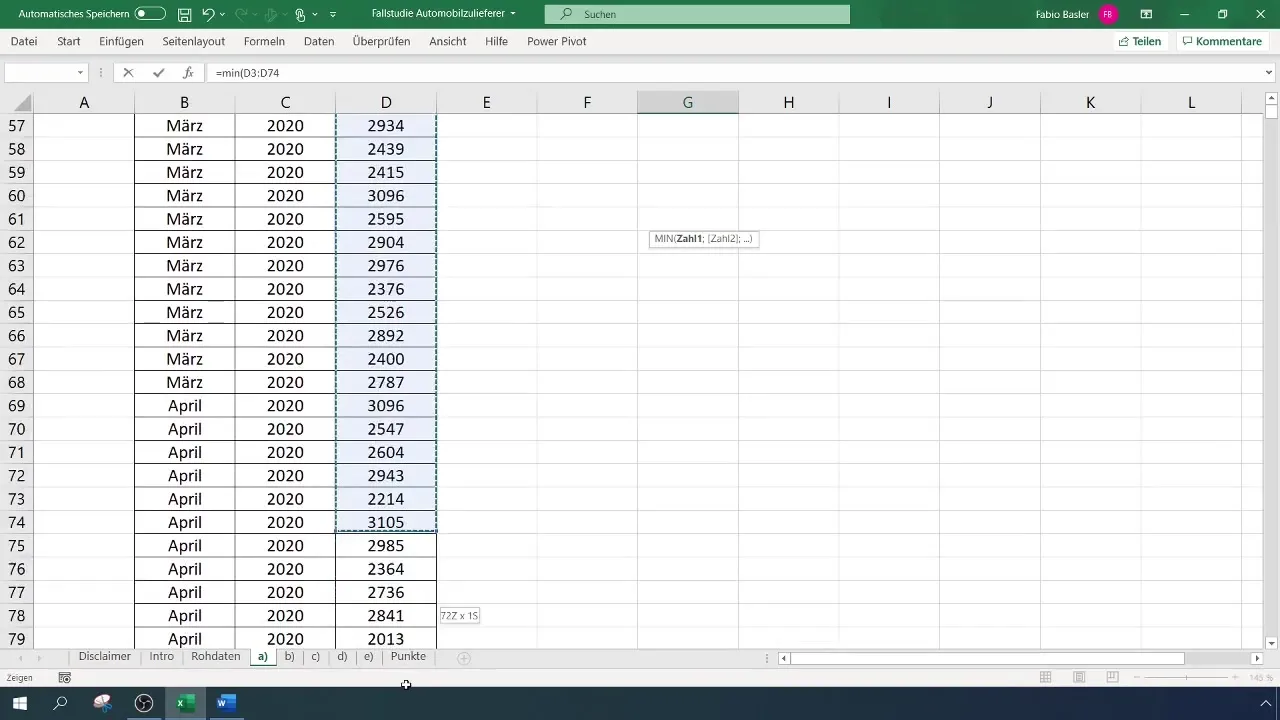The width and height of the screenshot is (1280, 720).
Task: Select column G header
Action: pos(688,102)
